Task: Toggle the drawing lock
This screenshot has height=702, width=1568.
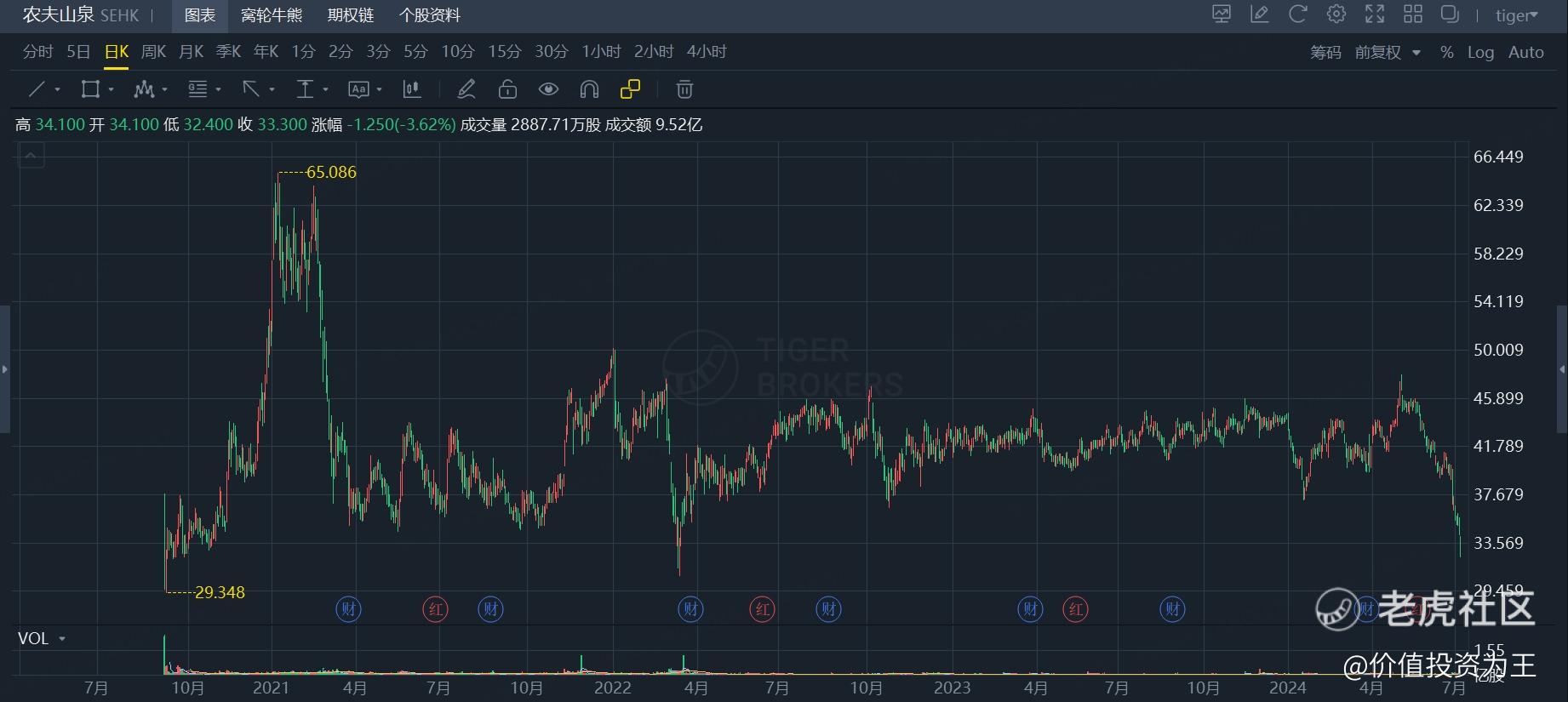Action: (x=507, y=89)
